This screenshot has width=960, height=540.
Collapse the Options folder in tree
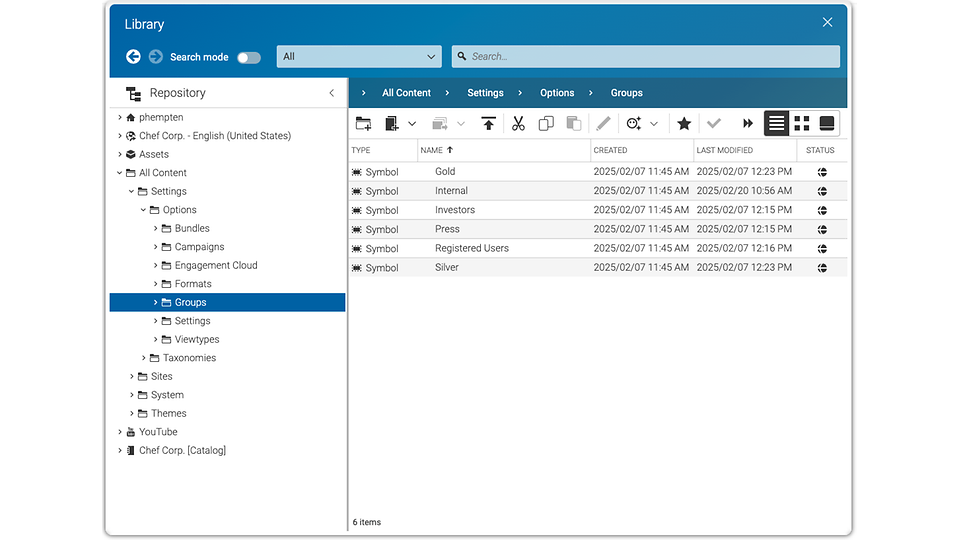(x=144, y=210)
